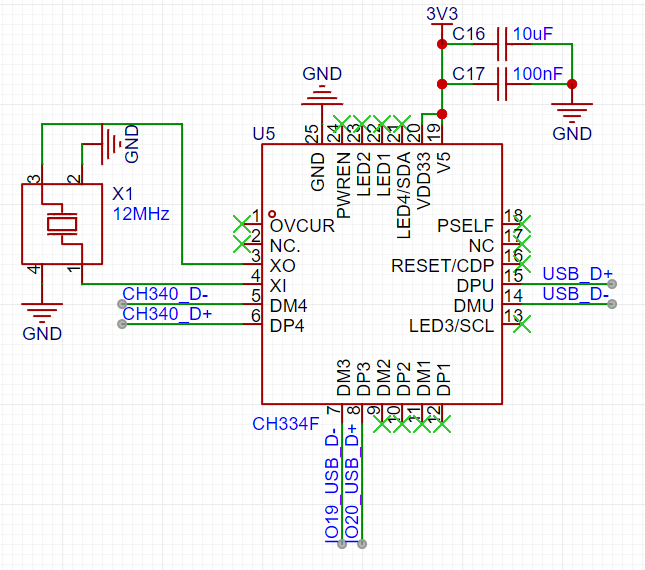The width and height of the screenshot is (645, 570).
Task: Select the DPU pin name
Action: click(475, 286)
